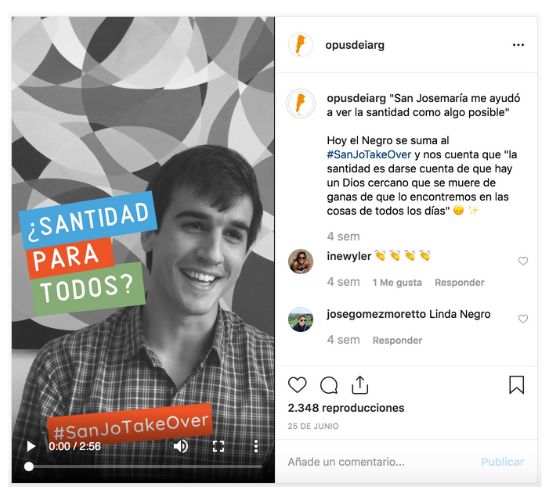Open inewyler's profile picture
Viewport: 550px width, 500px height.
[301, 261]
